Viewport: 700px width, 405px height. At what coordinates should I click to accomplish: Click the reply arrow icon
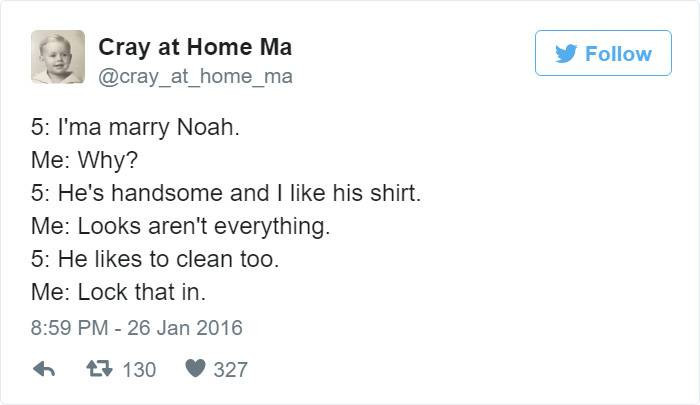click(43, 369)
